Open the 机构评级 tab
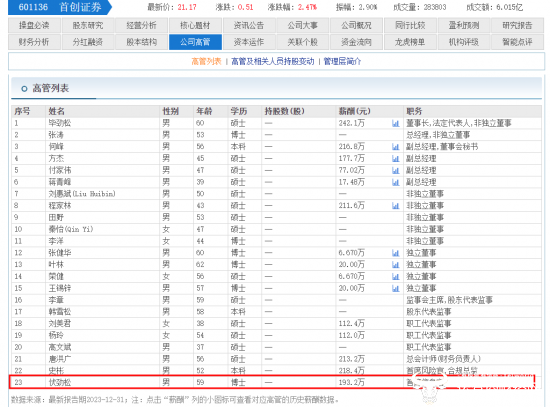Screen dimensions: 550x407 click(x=463, y=42)
